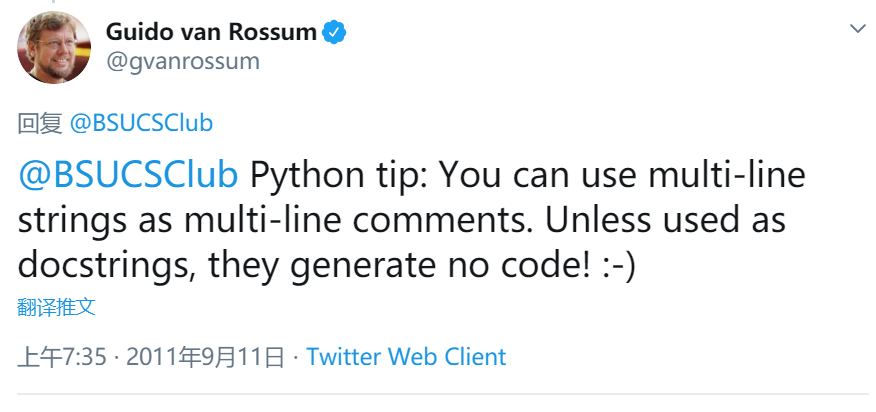
Task: Click the 2011年9月11日 date
Action: [x=205, y=357]
